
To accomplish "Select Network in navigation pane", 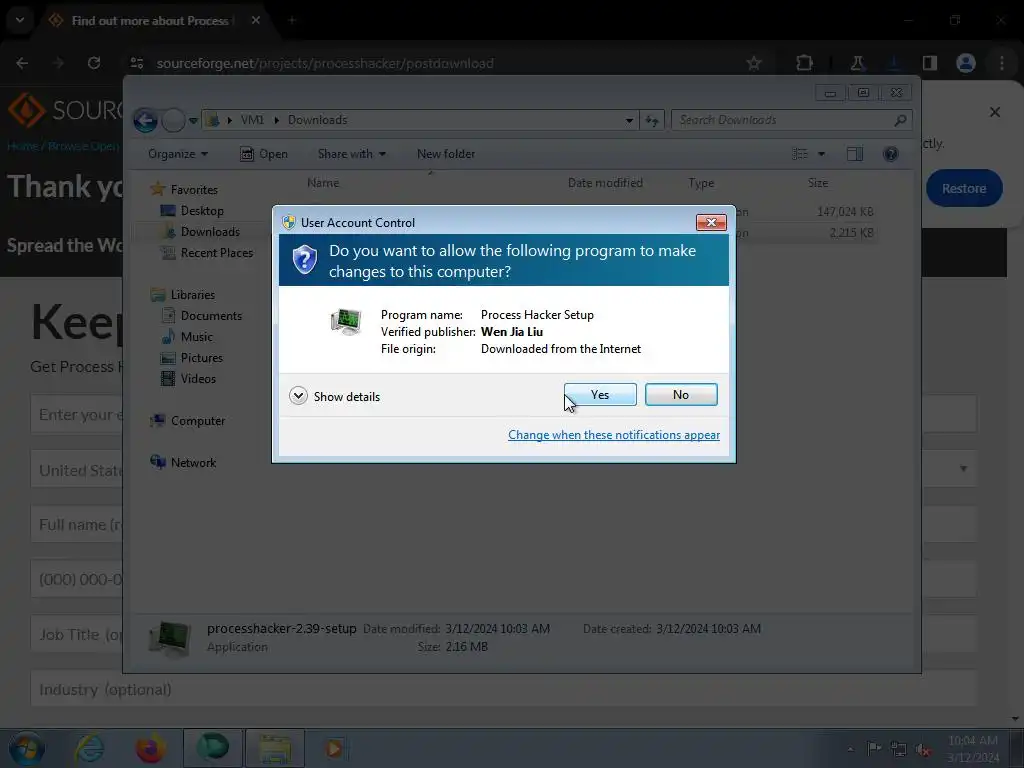I will pos(193,463).
